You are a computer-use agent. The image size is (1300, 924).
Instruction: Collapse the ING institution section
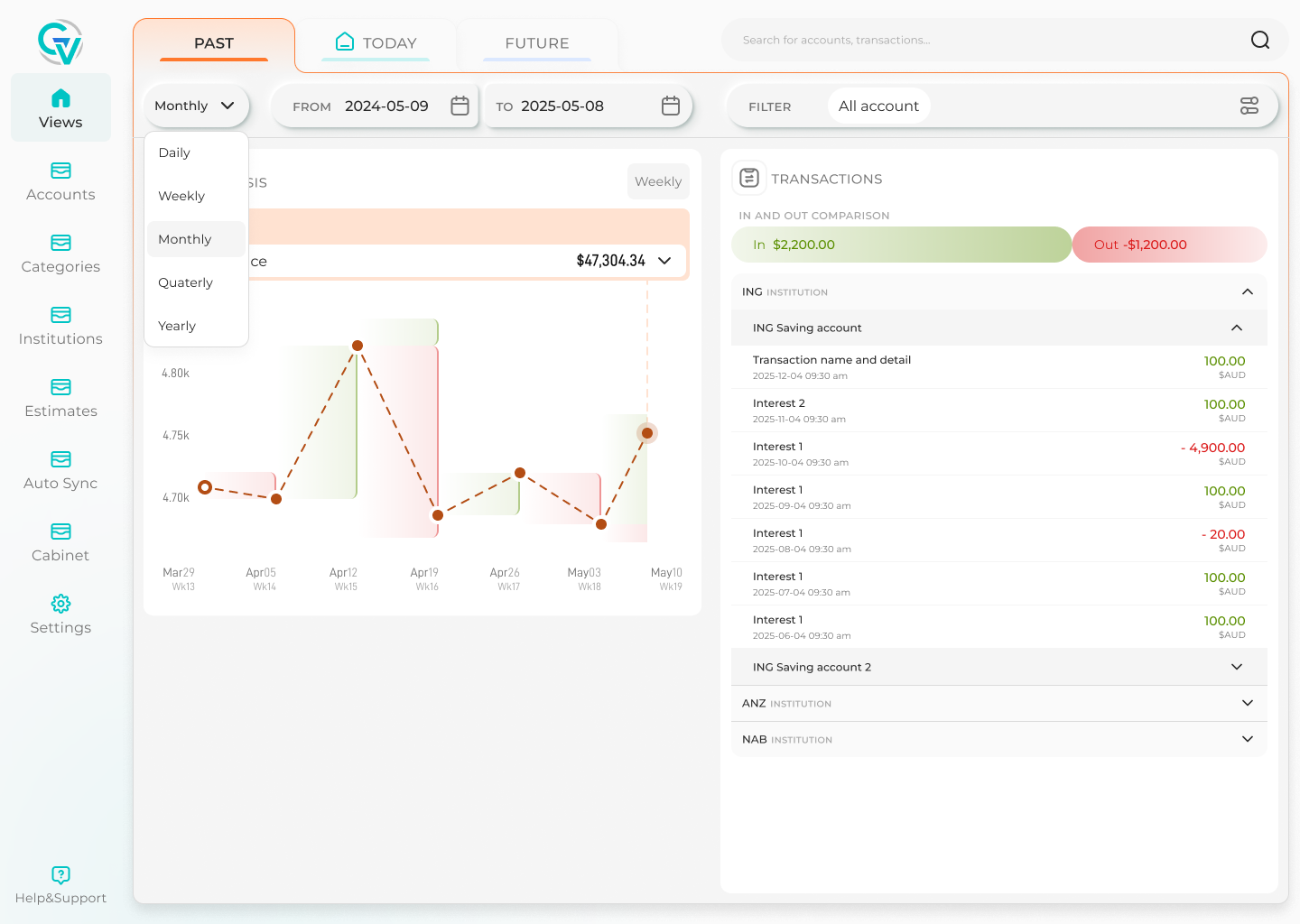[x=1248, y=291]
